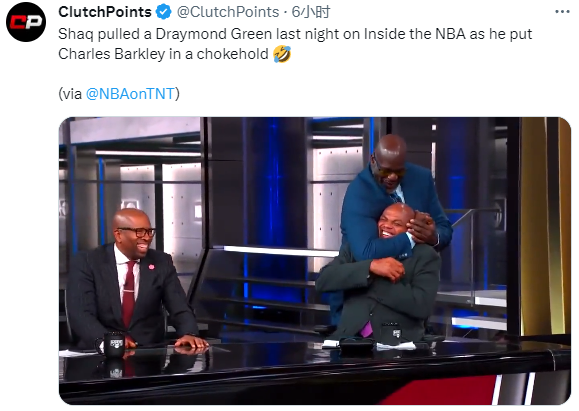579x411 pixels.
Task: Click the small mug in front of Barkley
Action: coord(396,332)
